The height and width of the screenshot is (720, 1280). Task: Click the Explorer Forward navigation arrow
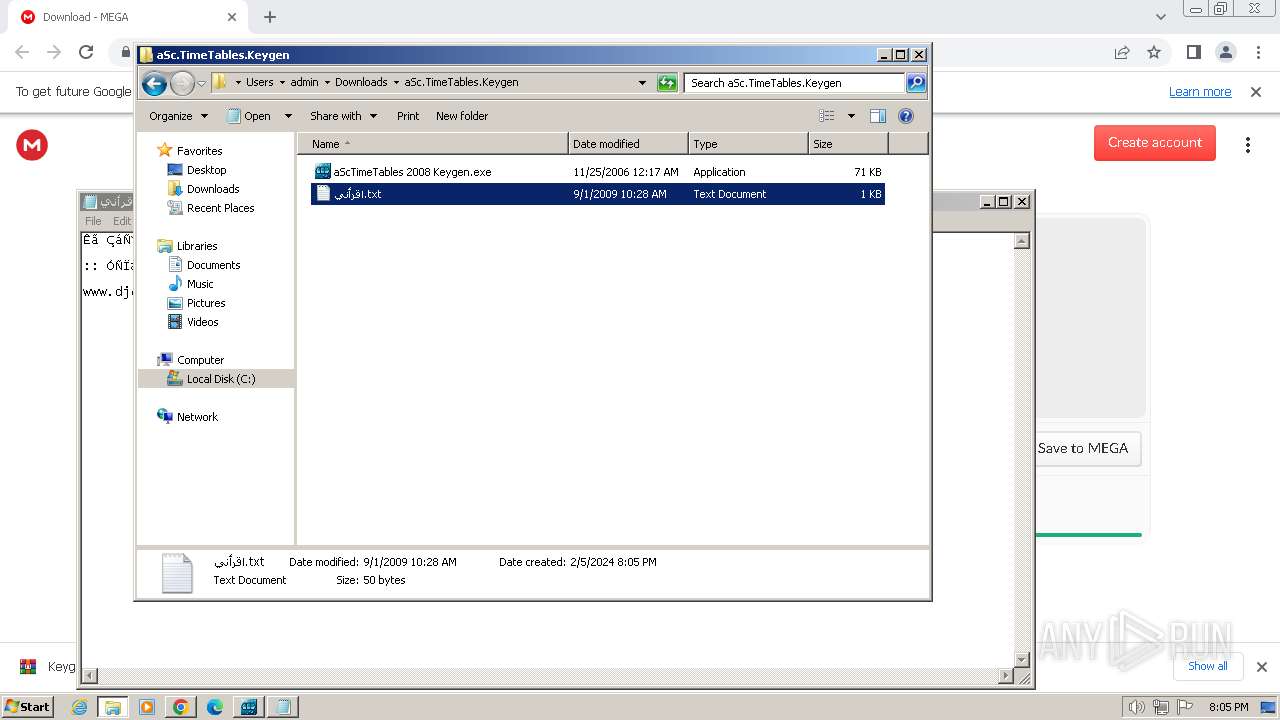pos(182,83)
